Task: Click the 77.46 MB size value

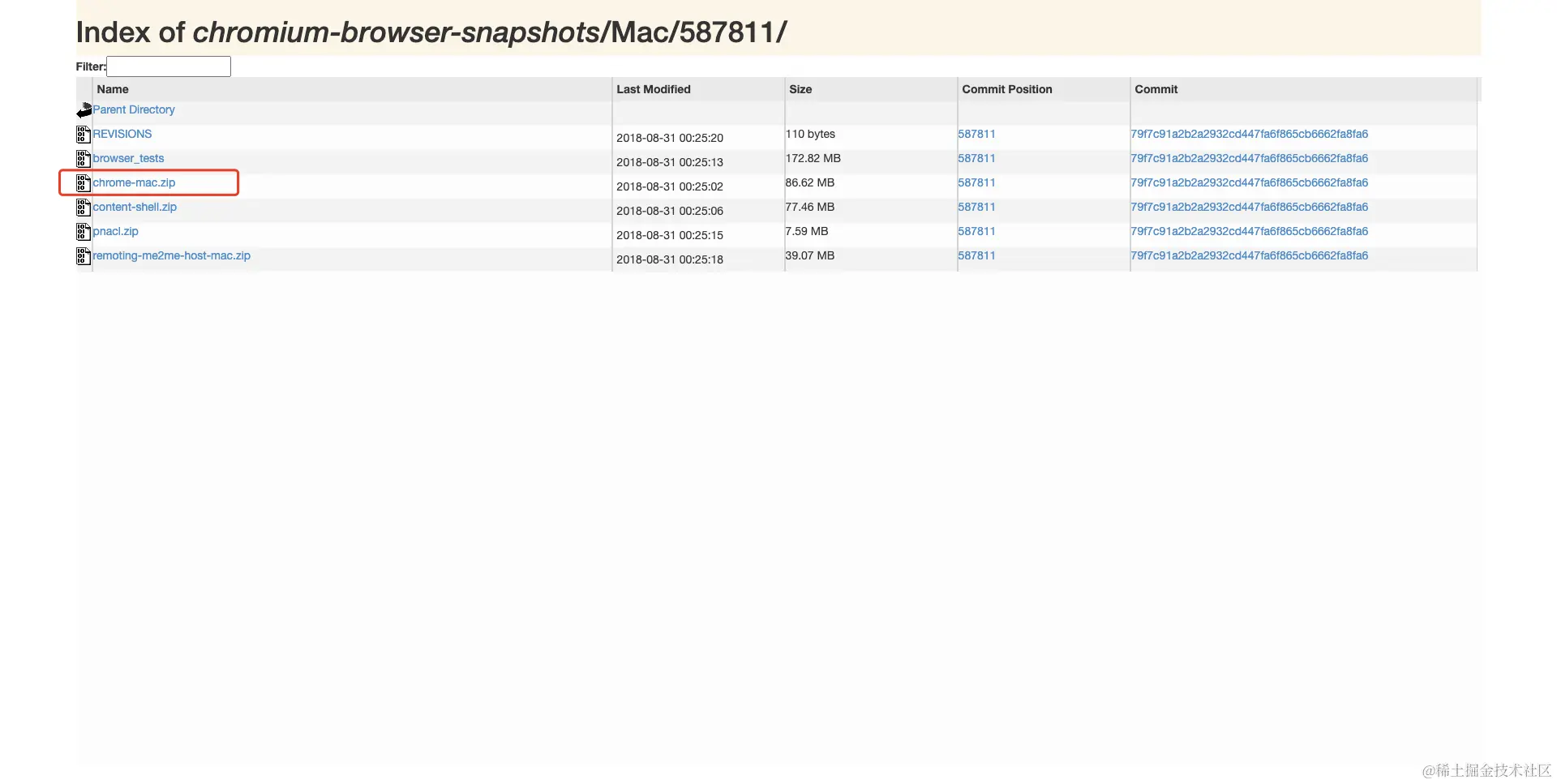Action: (x=810, y=207)
